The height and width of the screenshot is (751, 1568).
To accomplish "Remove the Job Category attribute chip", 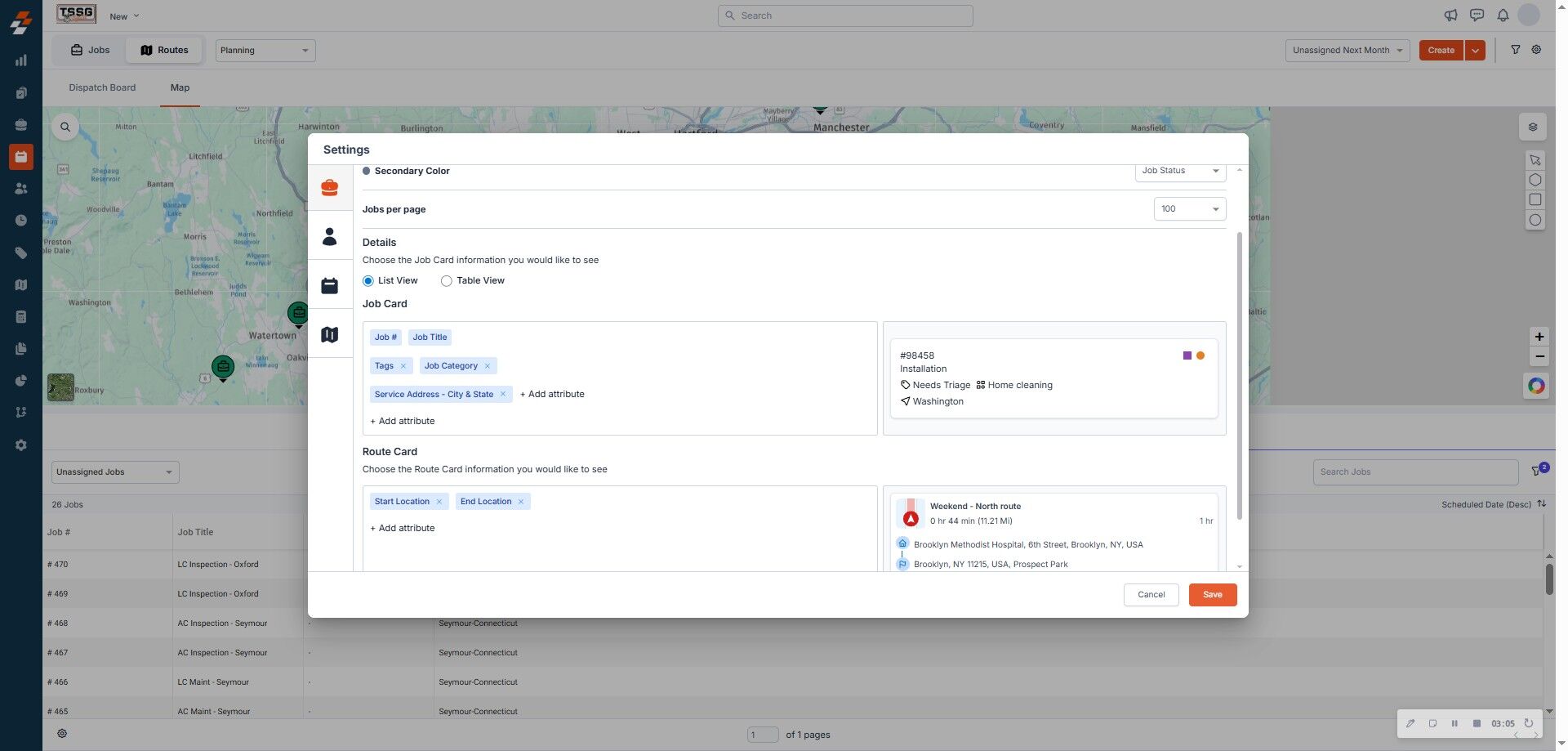I will [488, 366].
